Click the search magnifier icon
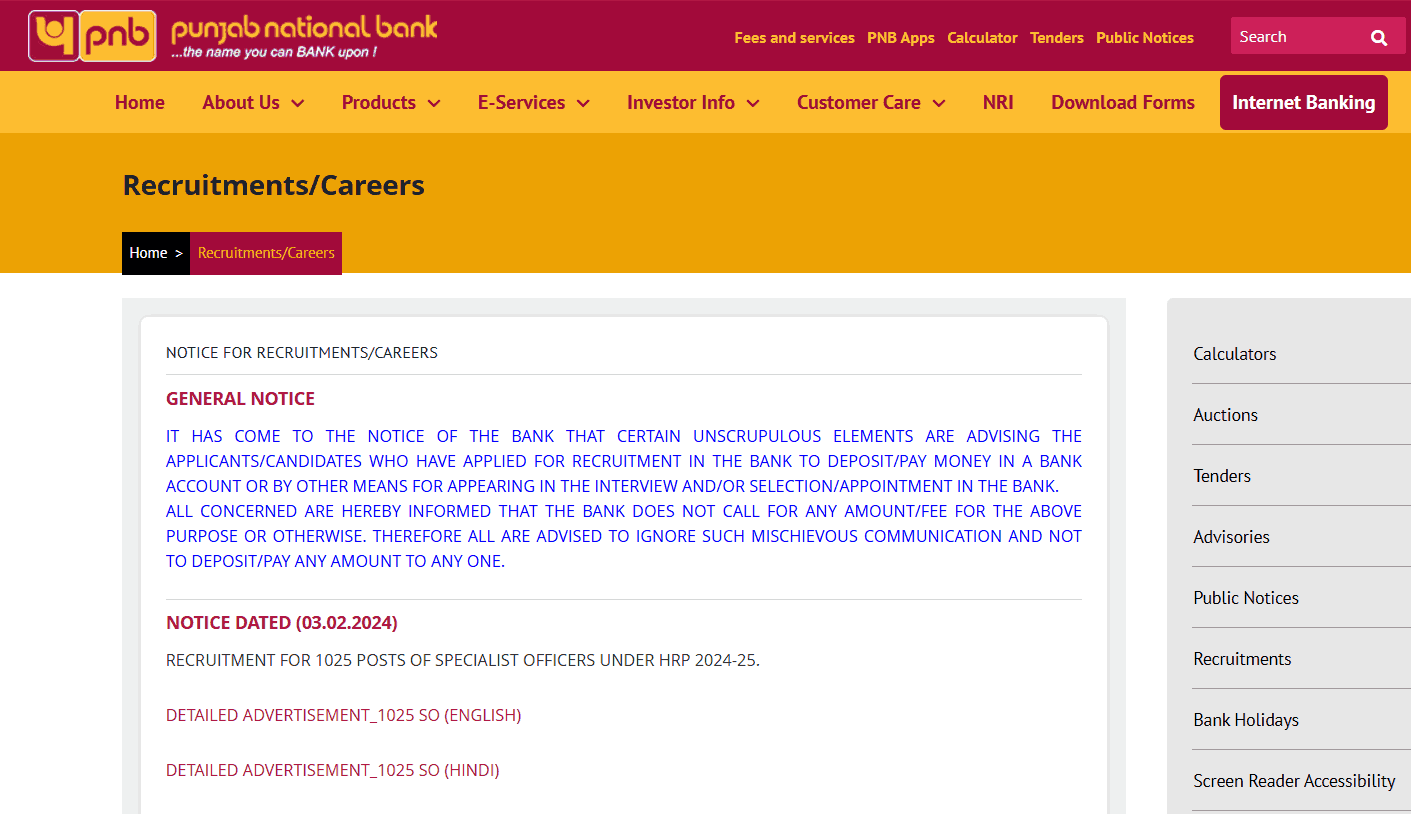Screen dimensions: 1411x814 click(x=1379, y=36)
